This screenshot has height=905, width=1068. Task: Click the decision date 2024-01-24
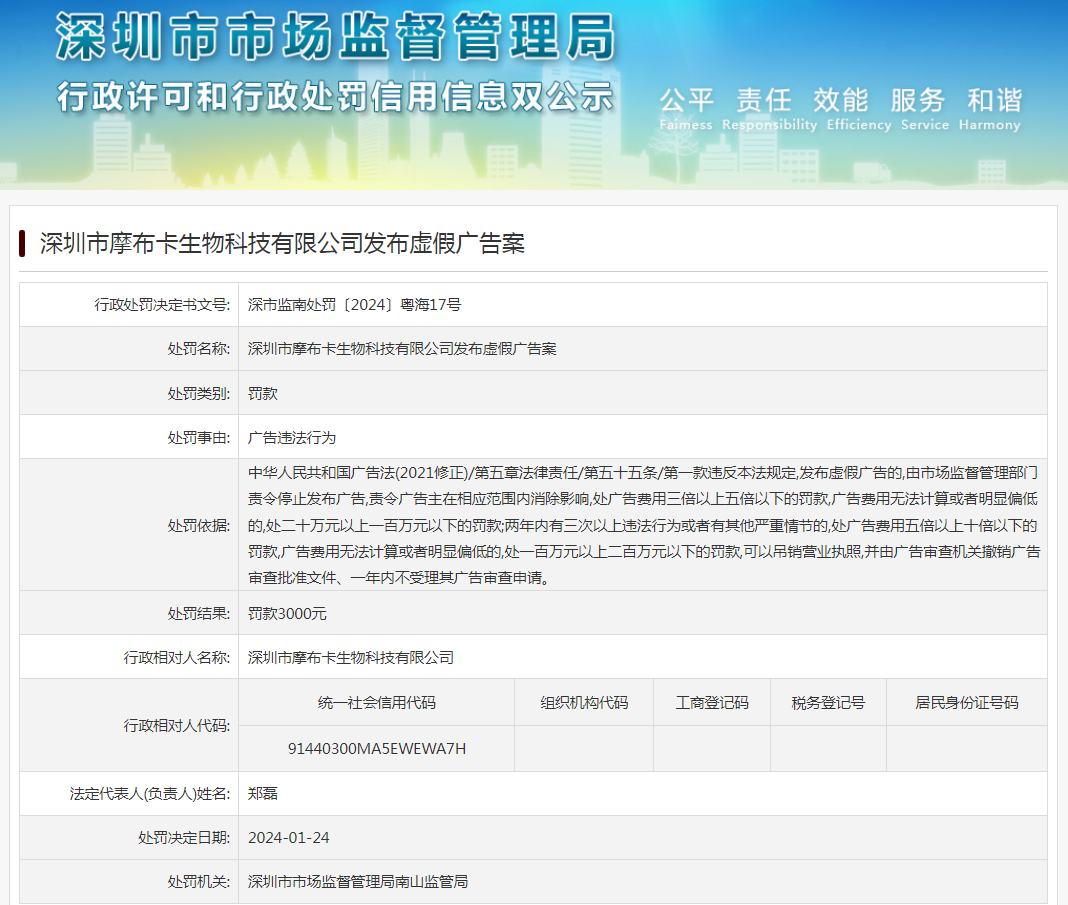(x=288, y=837)
